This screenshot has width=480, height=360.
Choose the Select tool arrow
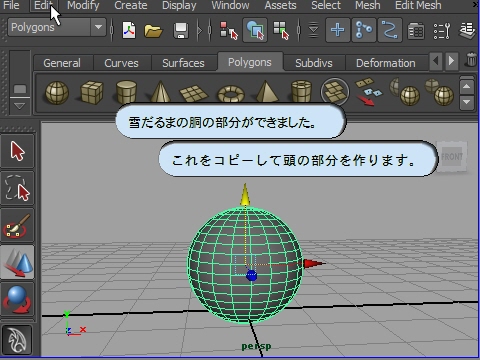pyautogui.click(x=17, y=151)
